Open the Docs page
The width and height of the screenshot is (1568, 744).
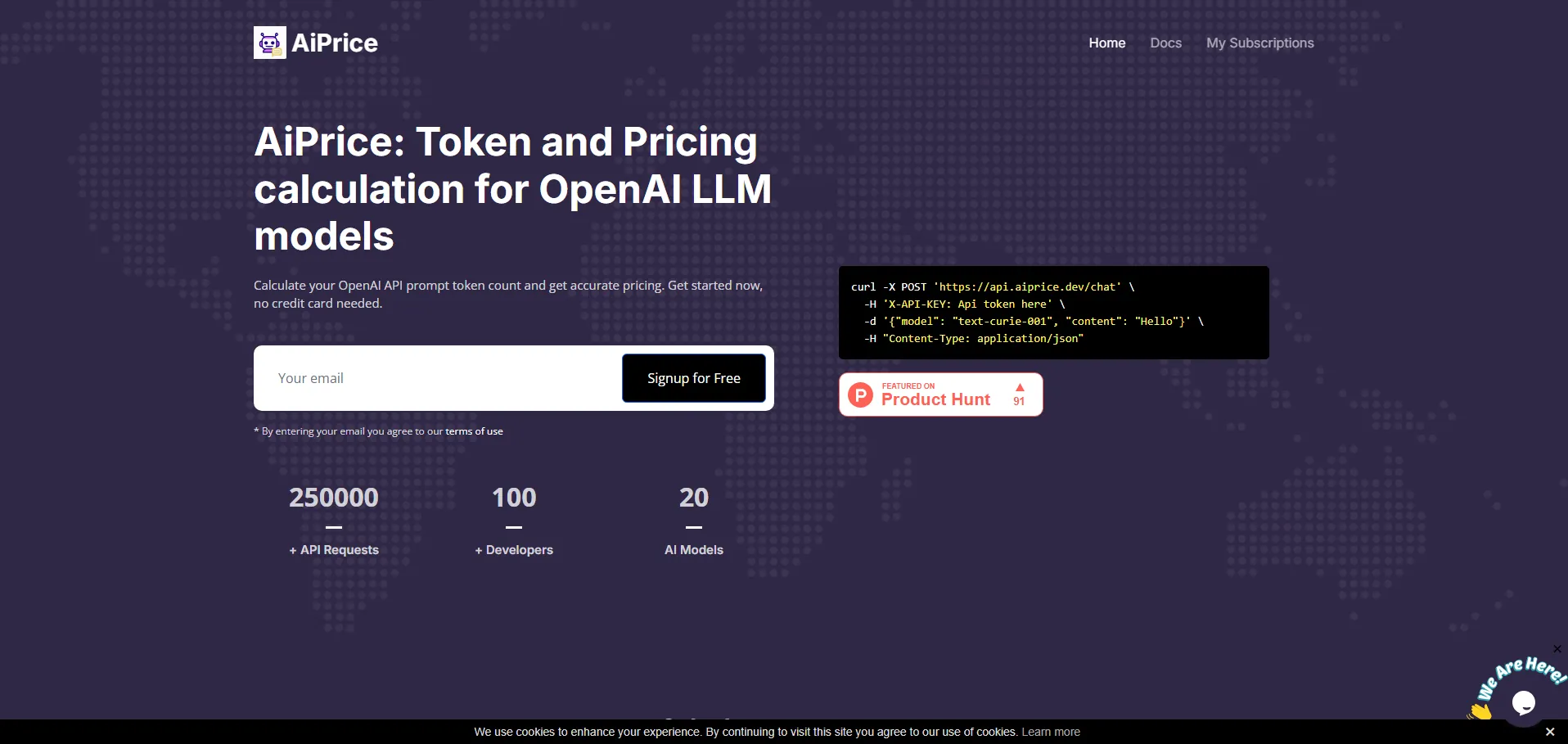(x=1165, y=43)
